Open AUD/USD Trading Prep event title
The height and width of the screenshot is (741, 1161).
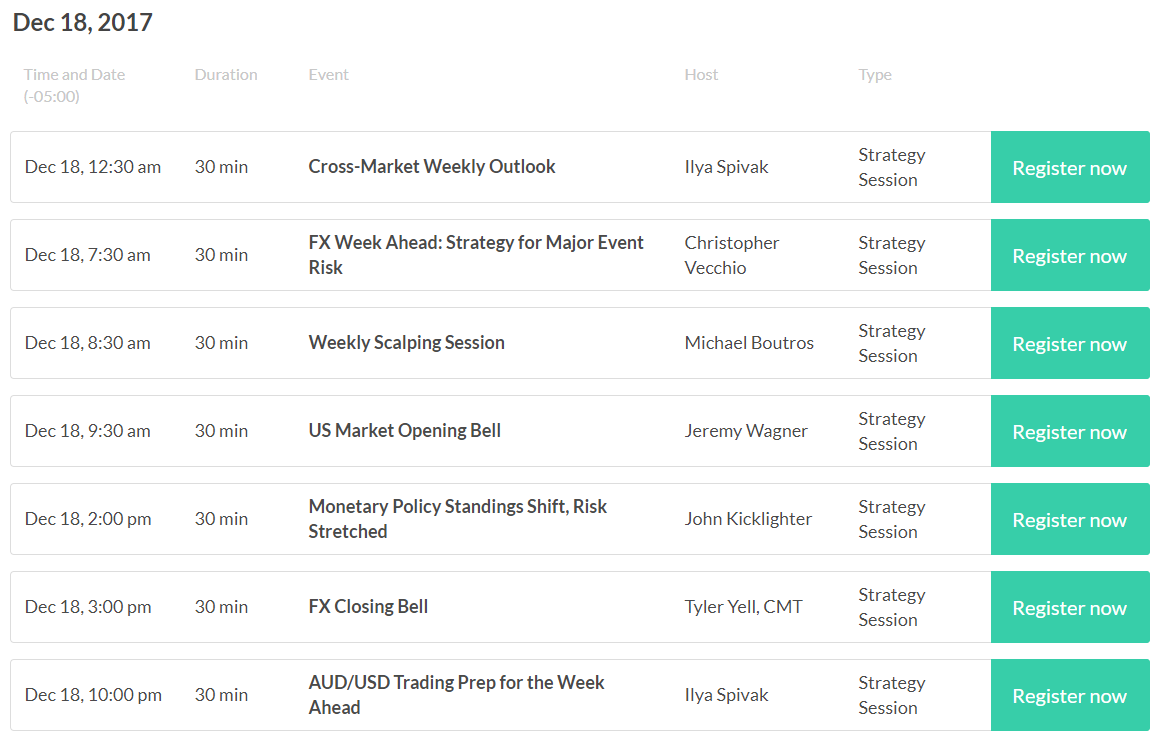[456, 694]
